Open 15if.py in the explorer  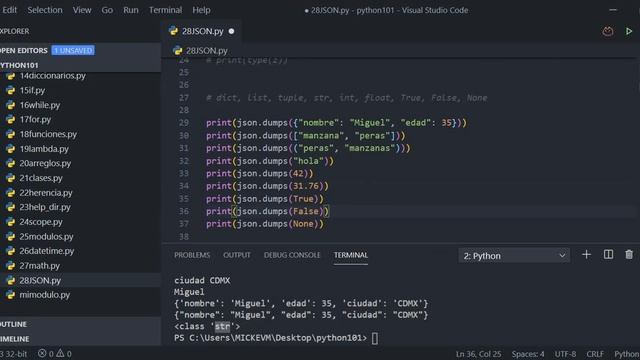coord(32,90)
